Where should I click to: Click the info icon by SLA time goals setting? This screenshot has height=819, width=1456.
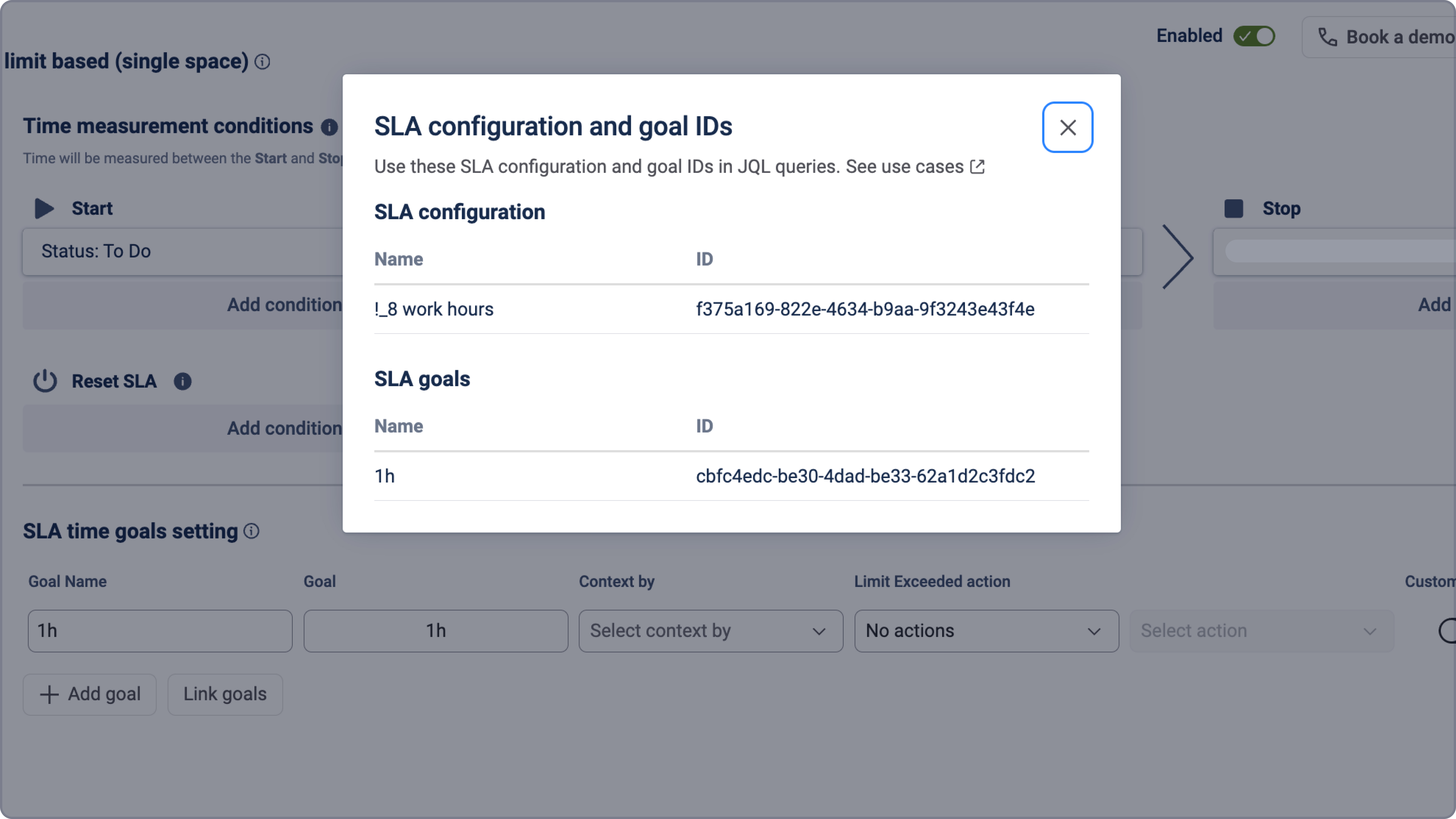click(252, 531)
